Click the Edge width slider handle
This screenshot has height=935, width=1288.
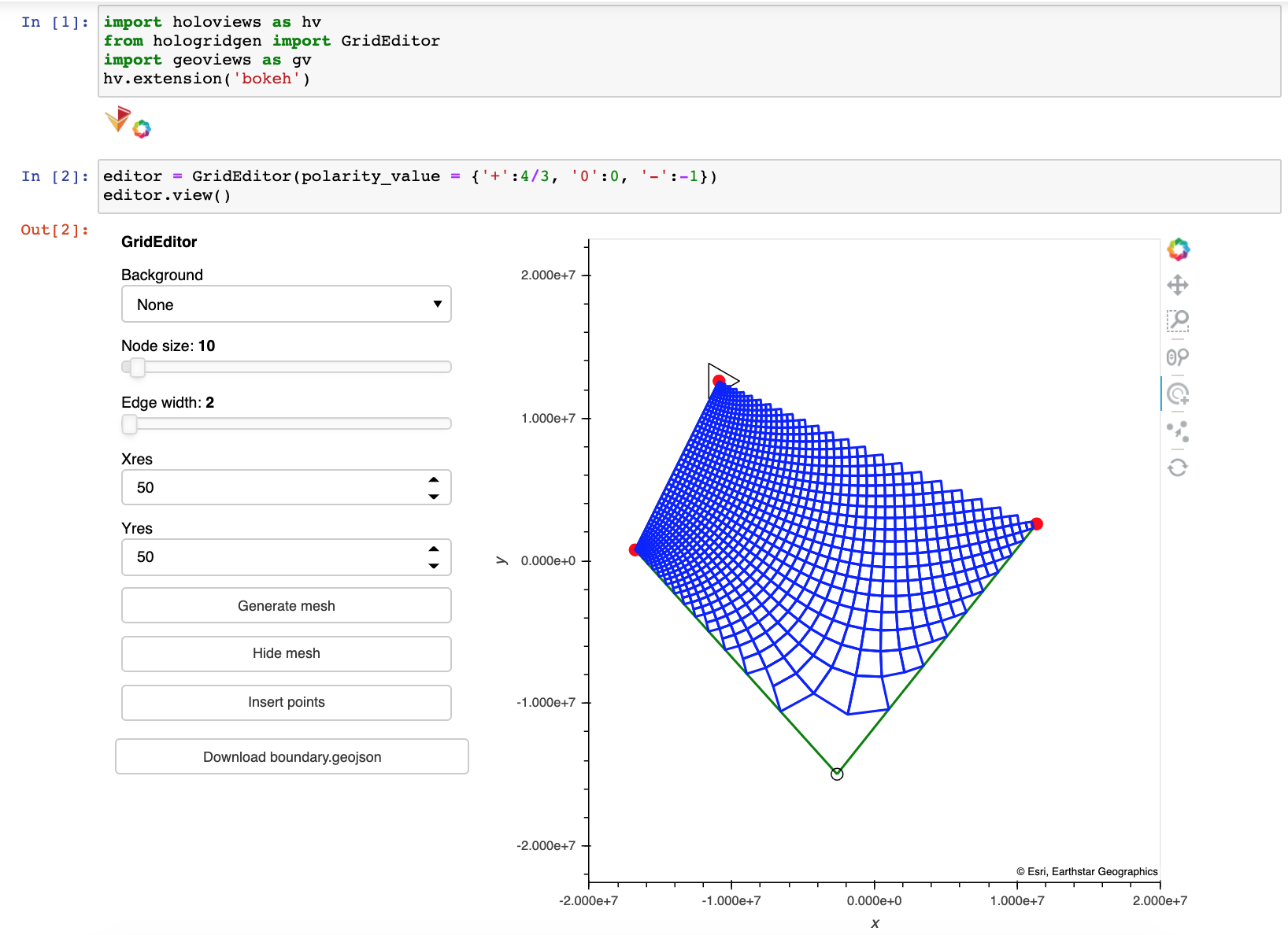pos(130,424)
